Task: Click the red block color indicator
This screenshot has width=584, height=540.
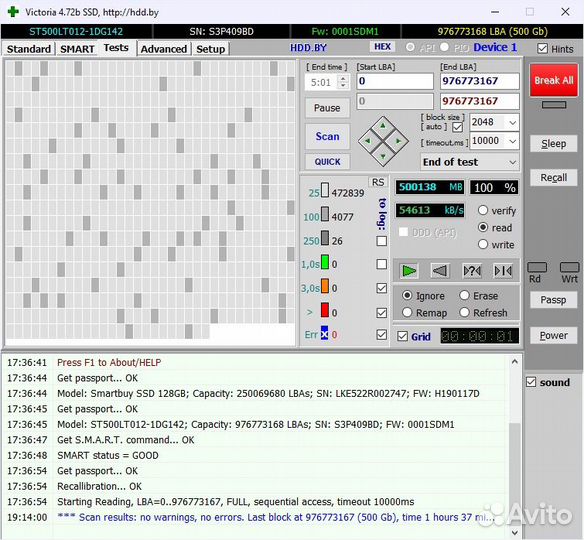Action: coord(325,311)
